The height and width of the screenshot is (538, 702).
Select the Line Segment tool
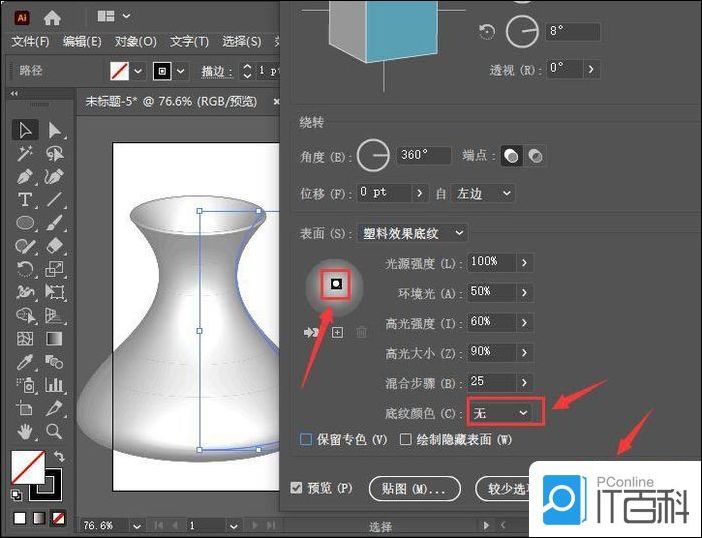point(54,200)
